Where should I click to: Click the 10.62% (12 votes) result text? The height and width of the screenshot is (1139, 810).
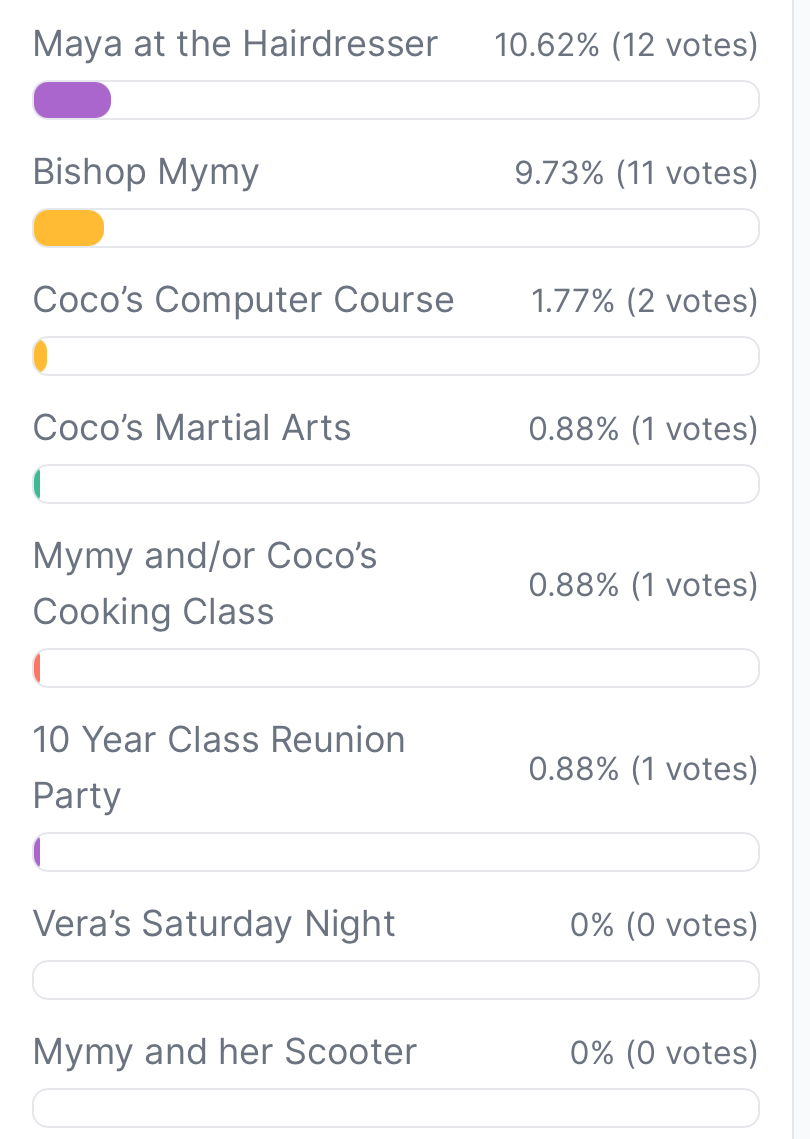[x=626, y=45]
